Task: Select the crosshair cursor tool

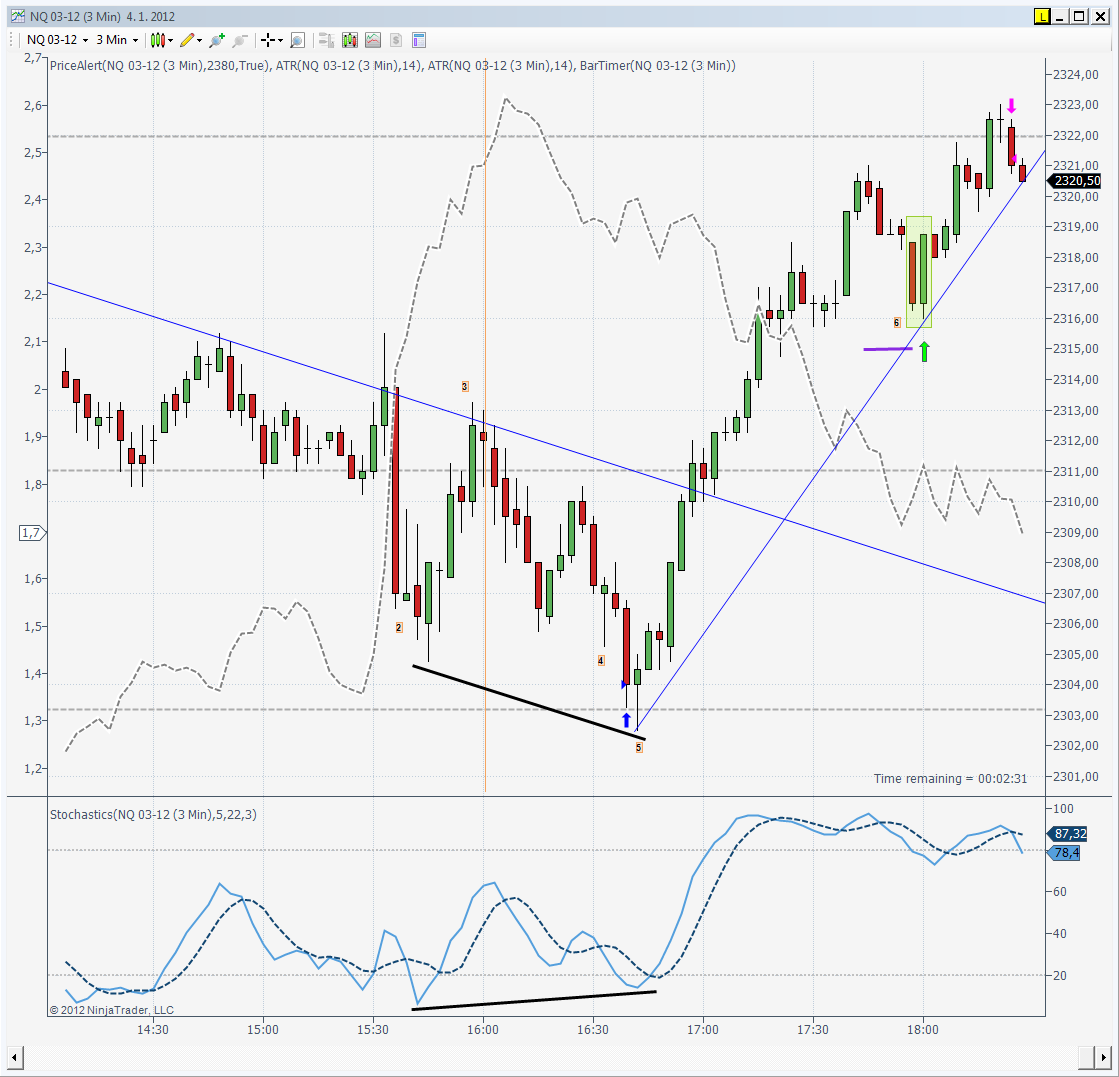Action: [268, 40]
